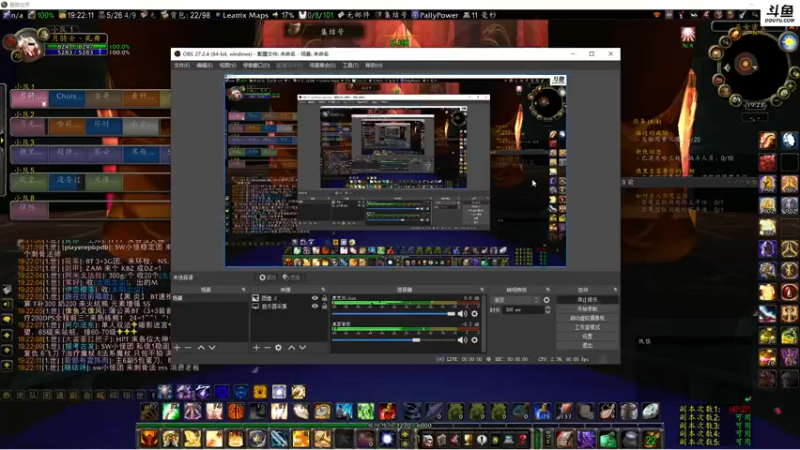800x450 pixels.
Task: Open the 工具(T) menu in OBS
Action: [x=351, y=65]
